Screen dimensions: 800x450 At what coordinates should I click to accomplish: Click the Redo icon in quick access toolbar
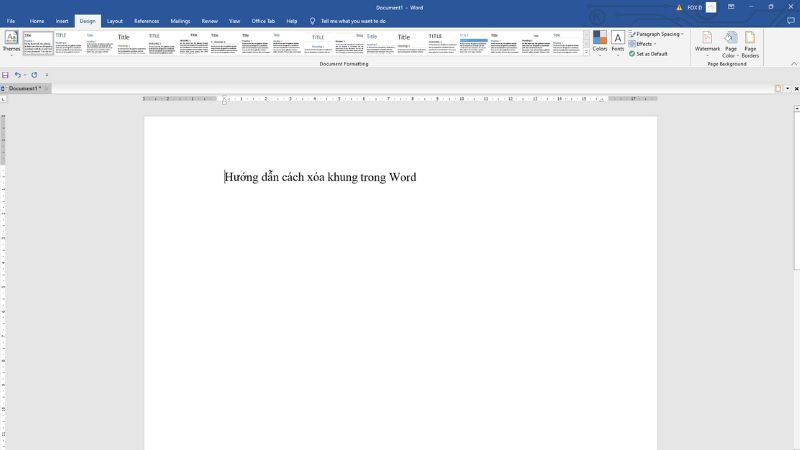[x=34, y=75]
